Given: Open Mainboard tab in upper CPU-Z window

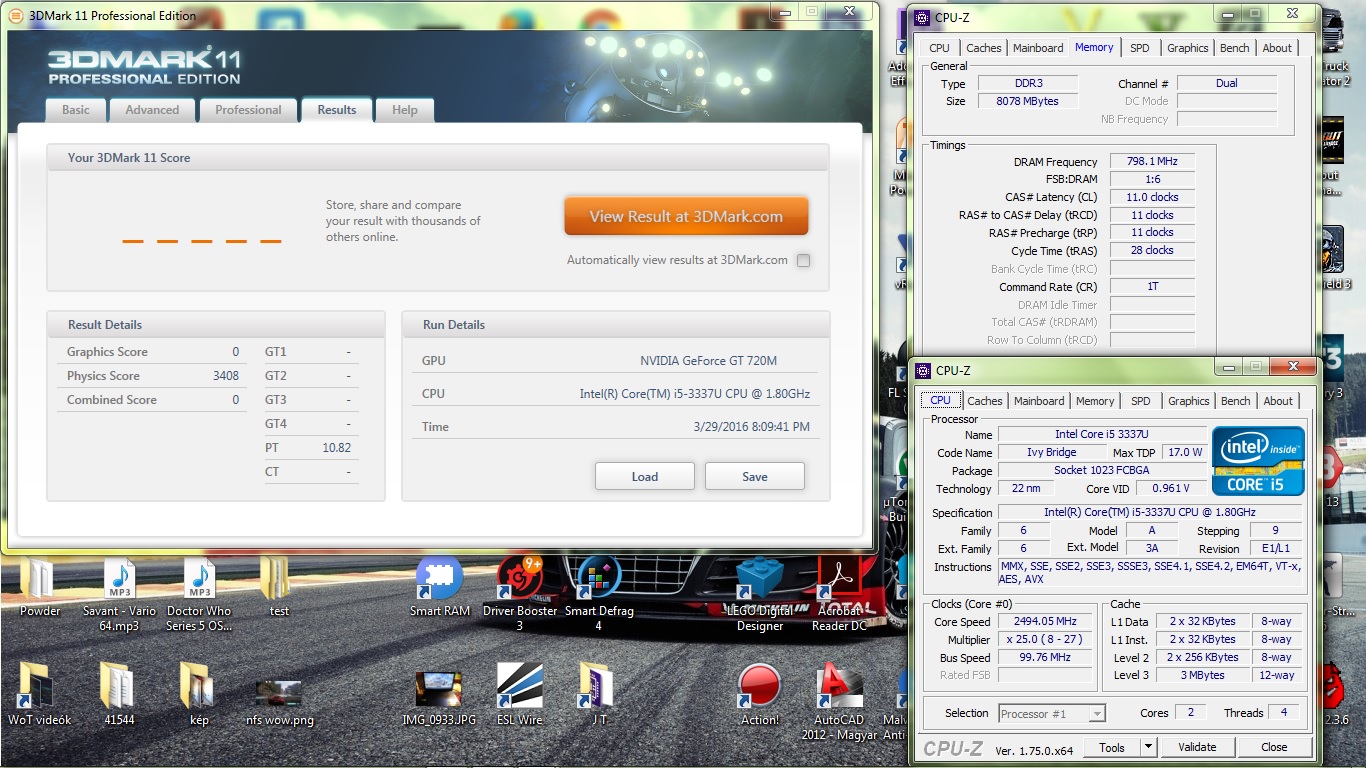Looking at the screenshot, I should [x=1038, y=48].
